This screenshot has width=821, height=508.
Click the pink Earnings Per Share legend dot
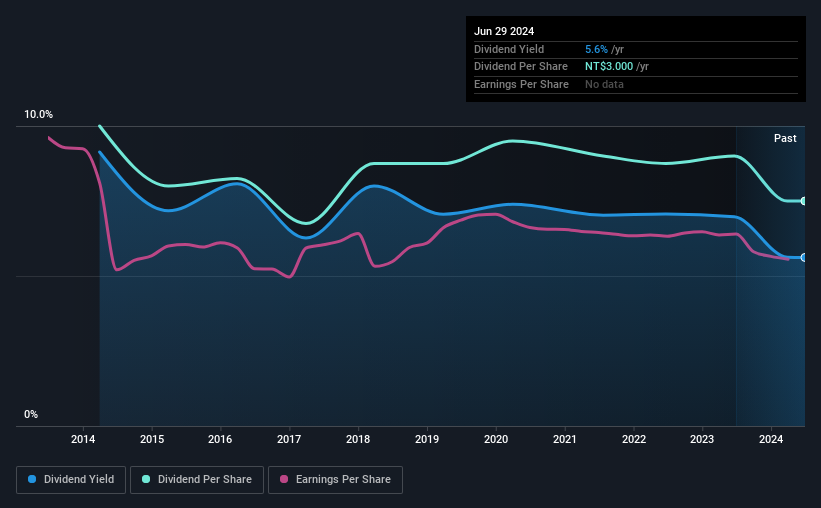point(284,479)
